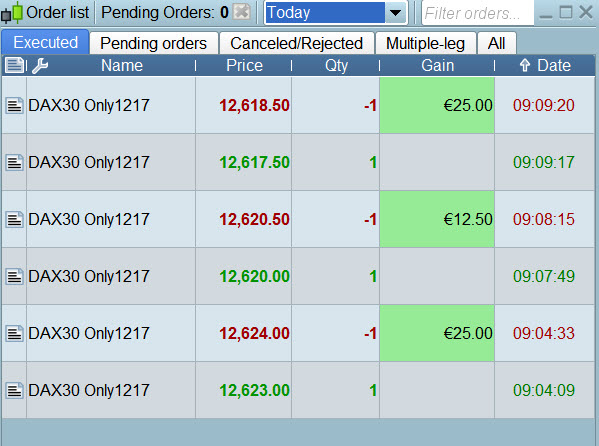Open order details icon for 09:08:15 order
This screenshot has width=599, height=446.
tap(14, 219)
